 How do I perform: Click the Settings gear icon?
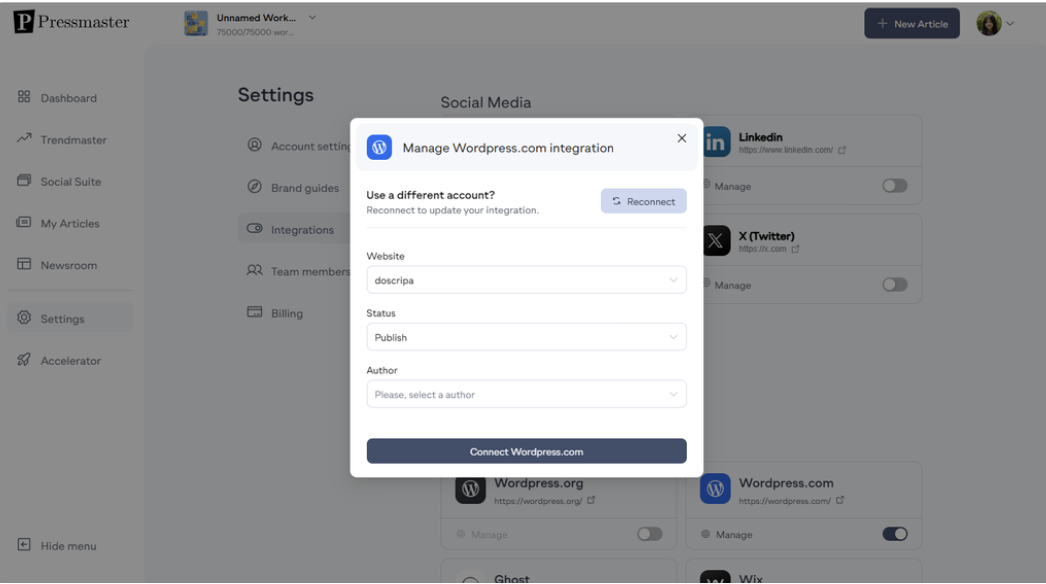(24, 318)
